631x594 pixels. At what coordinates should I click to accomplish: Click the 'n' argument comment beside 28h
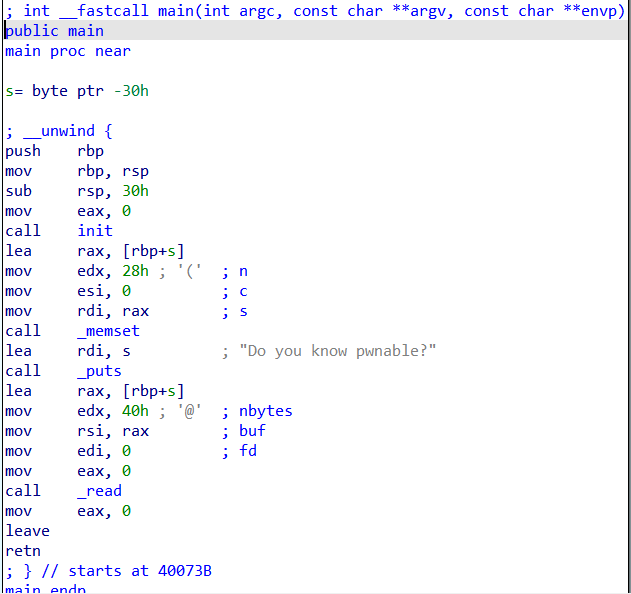coord(243,271)
